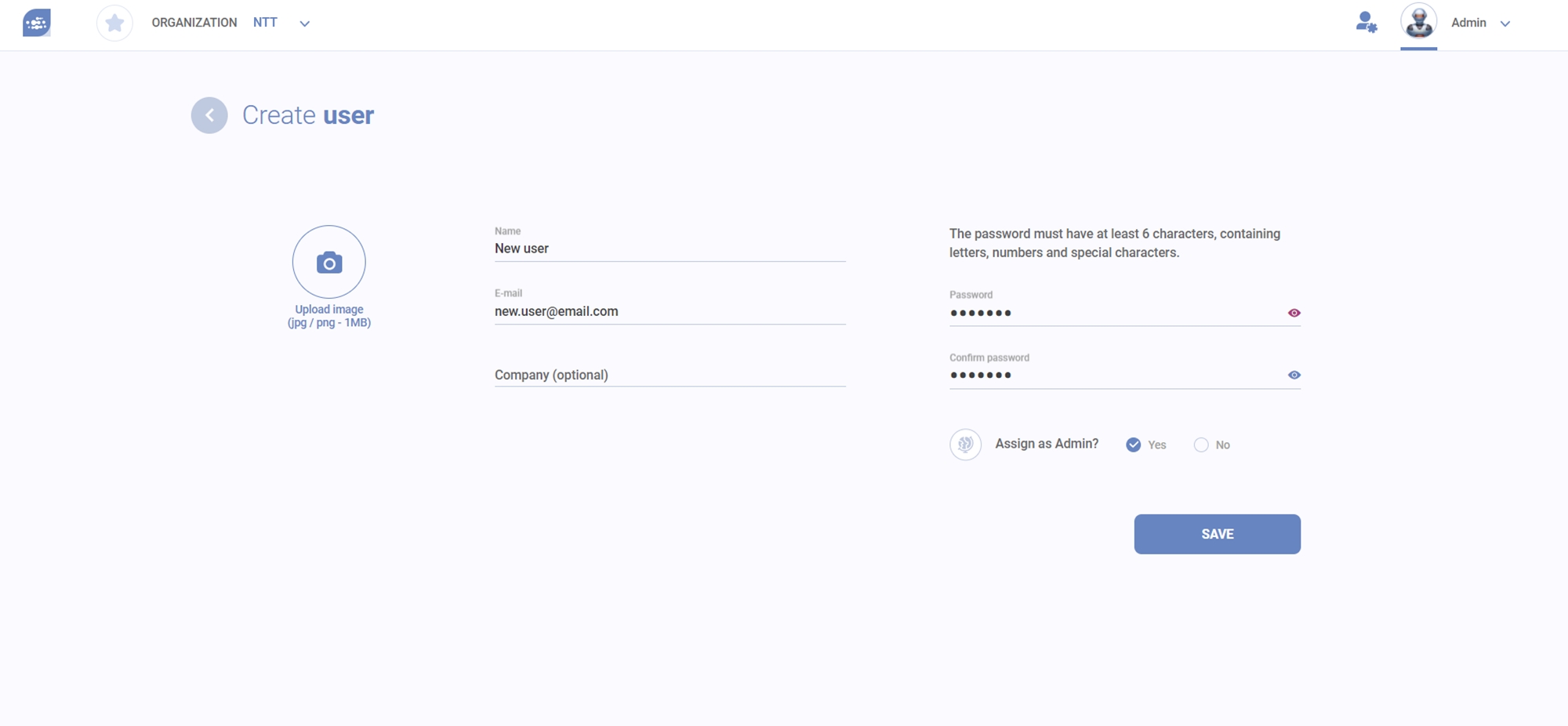Viewport: 1568px width, 726px height.
Task: Select No for Assign as Admin
Action: (x=1201, y=445)
